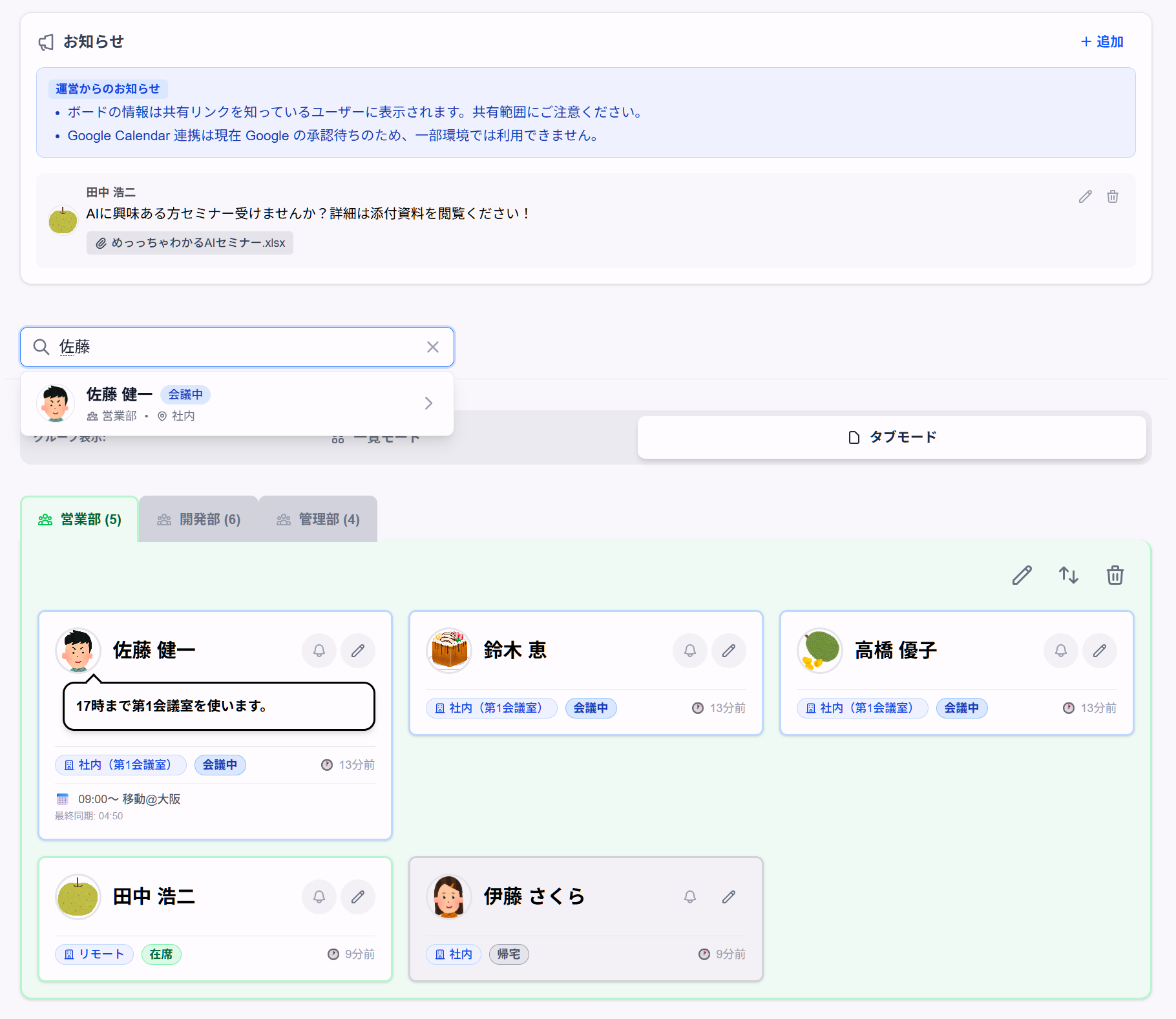The image size is (1176, 1019).
Task: Edit 高橋優子's card using the pencil icon
Action: click(1100, 651)
